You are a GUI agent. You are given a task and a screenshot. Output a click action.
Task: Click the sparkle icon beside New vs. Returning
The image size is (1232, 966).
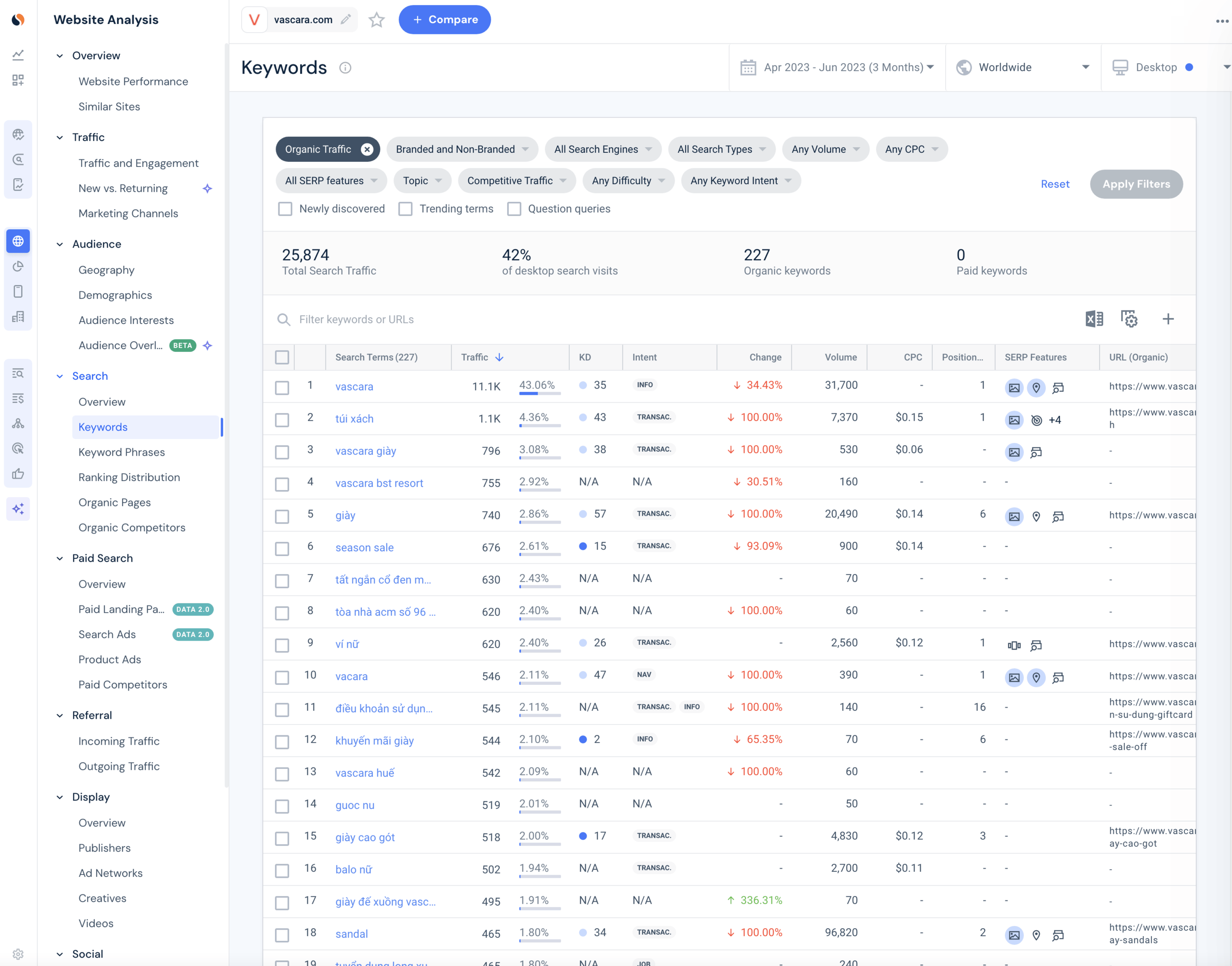[x=208, y=188]
